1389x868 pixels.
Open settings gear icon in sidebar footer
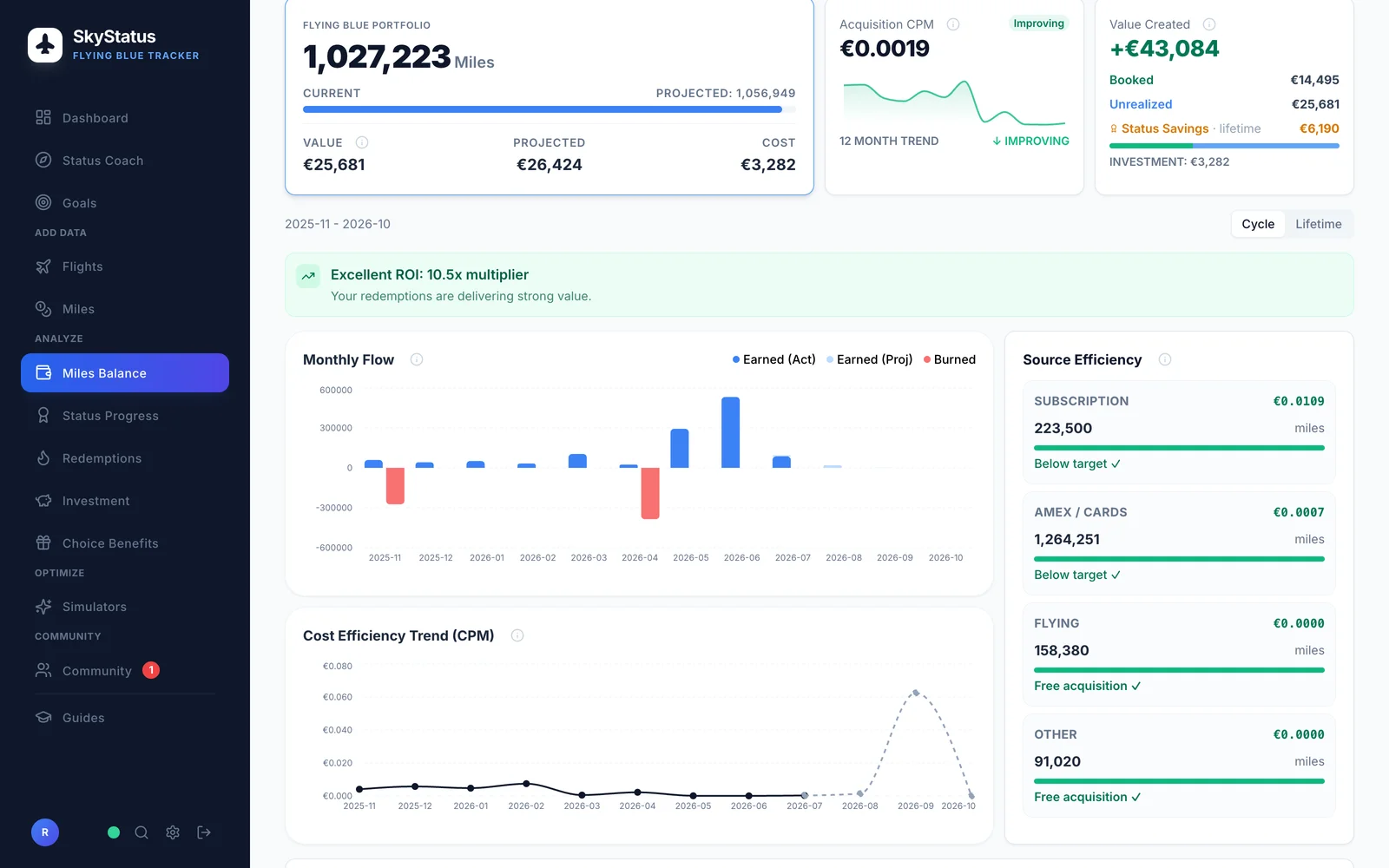[x=173, y=832]
